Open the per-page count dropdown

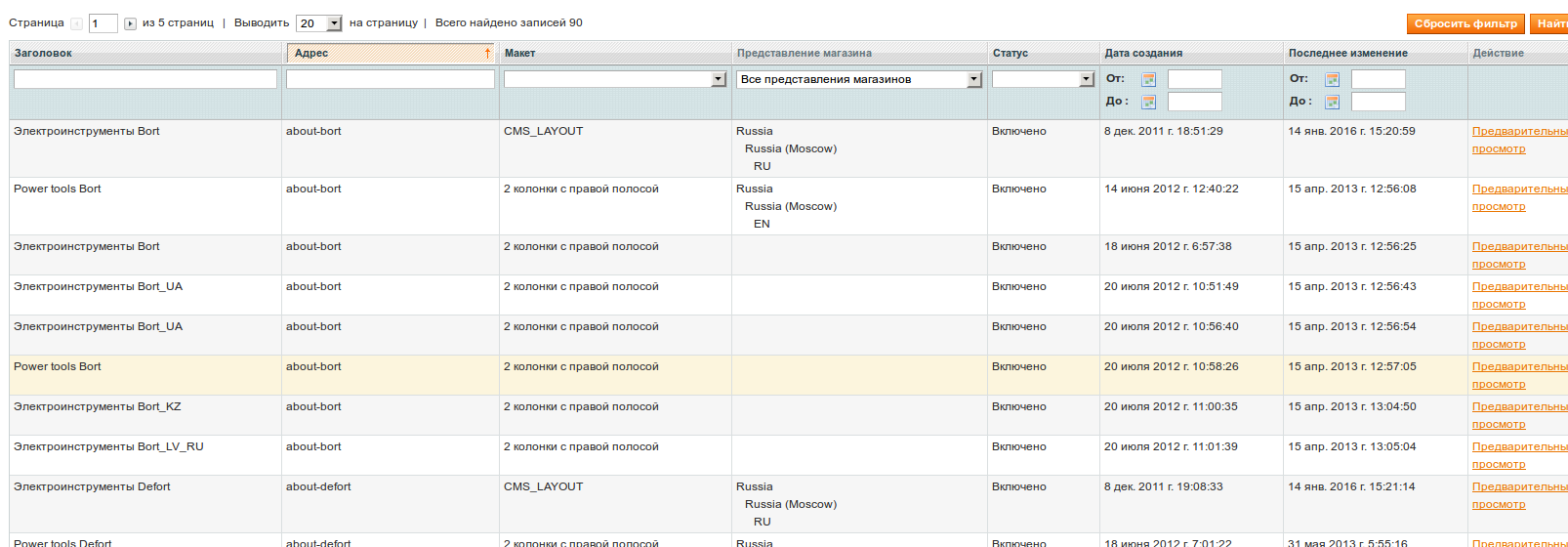pyautogui.click(x=320, y=23)
